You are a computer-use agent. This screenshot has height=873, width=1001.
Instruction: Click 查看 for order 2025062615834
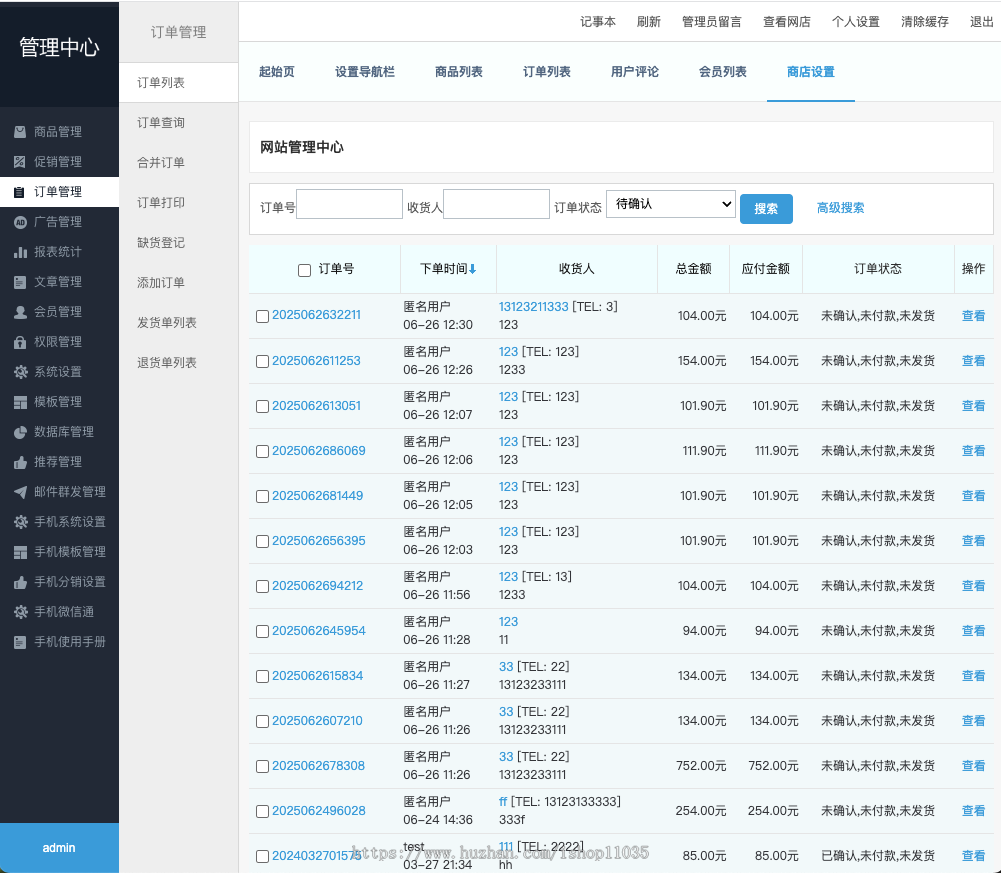pyautogui.click(x=973, y=676)
